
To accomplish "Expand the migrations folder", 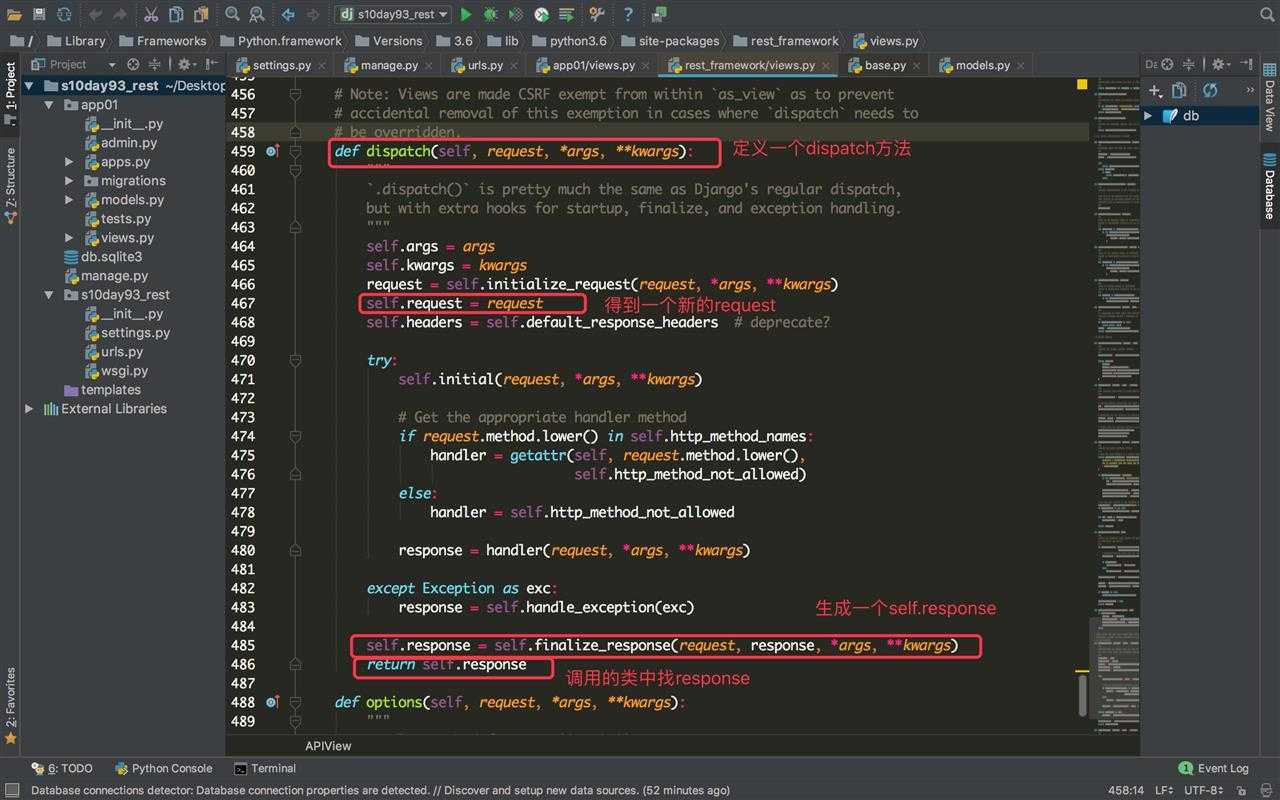I will coord(69,181).
